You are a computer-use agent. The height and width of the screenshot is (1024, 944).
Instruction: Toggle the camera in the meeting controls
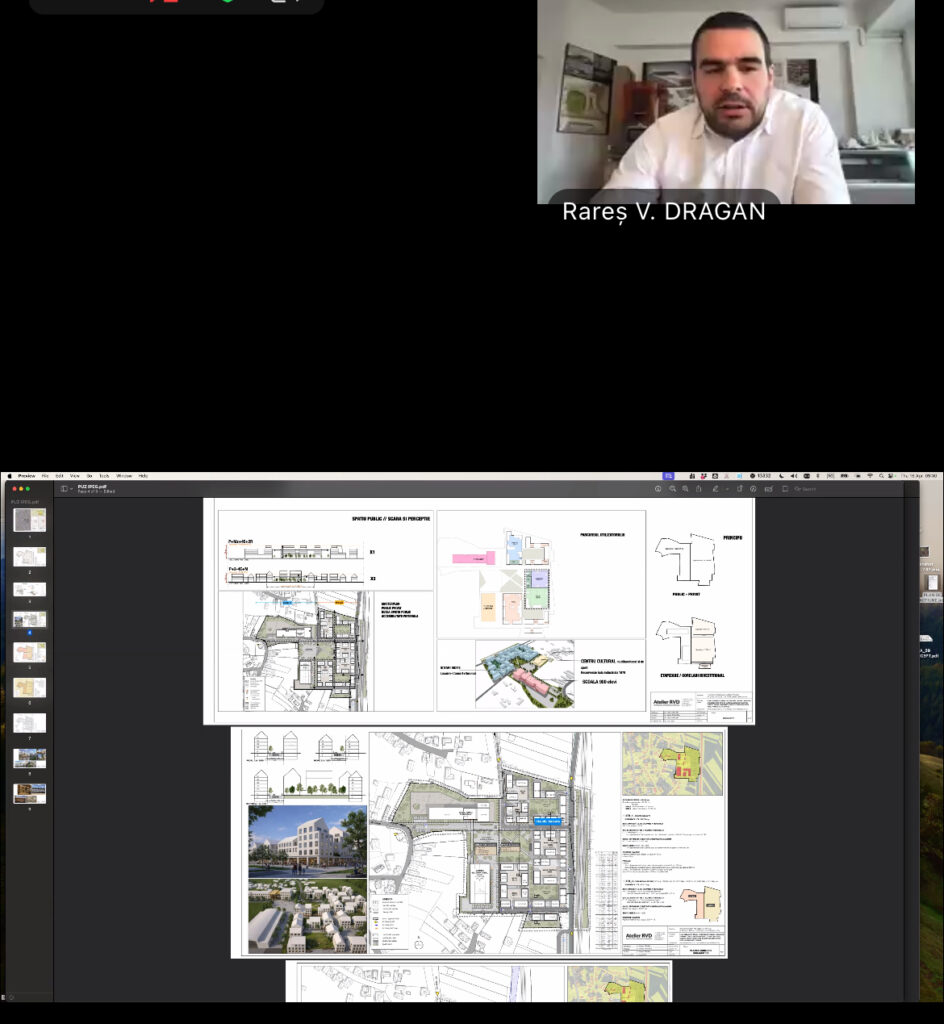pyautogui.click(x=226, y=4)
